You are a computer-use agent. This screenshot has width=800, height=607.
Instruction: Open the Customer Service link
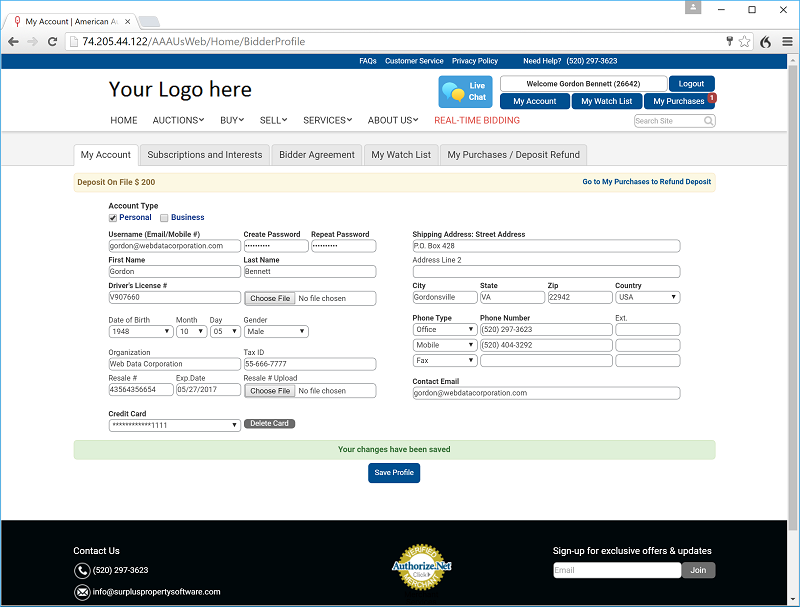414,61
